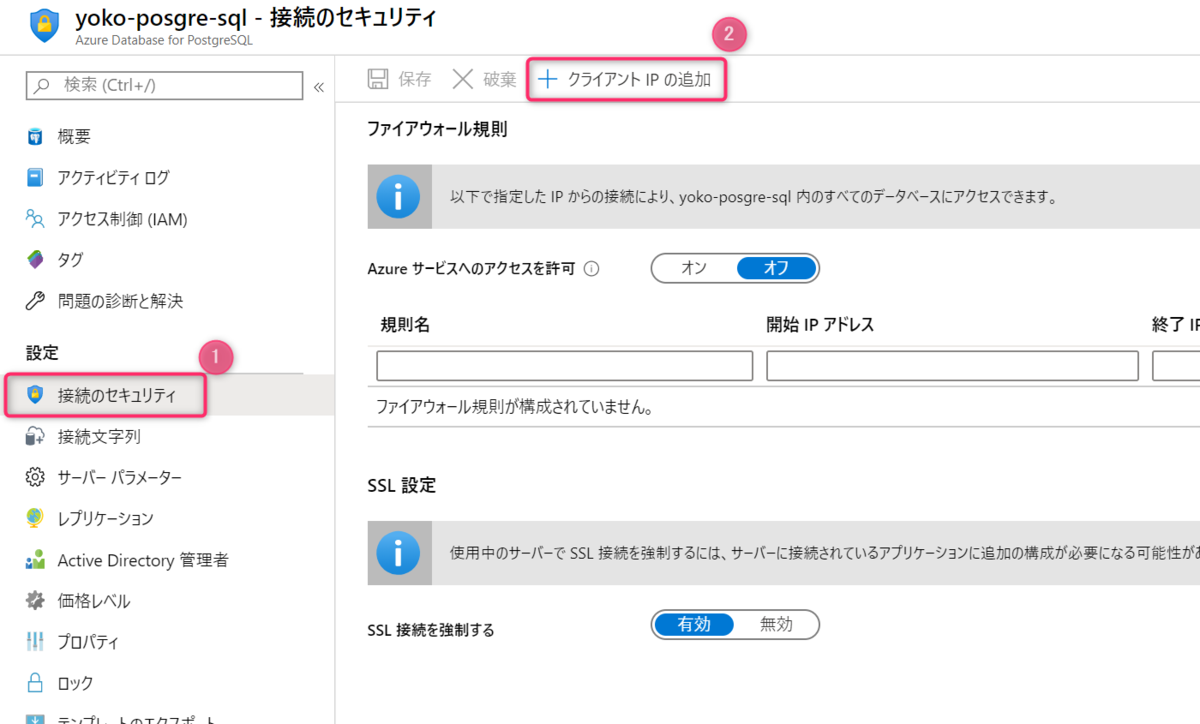Click the ファイアウォール規則 section heading
This screenshot has height=724, width=1200.
pyautogui.click(x=438, y=129)
